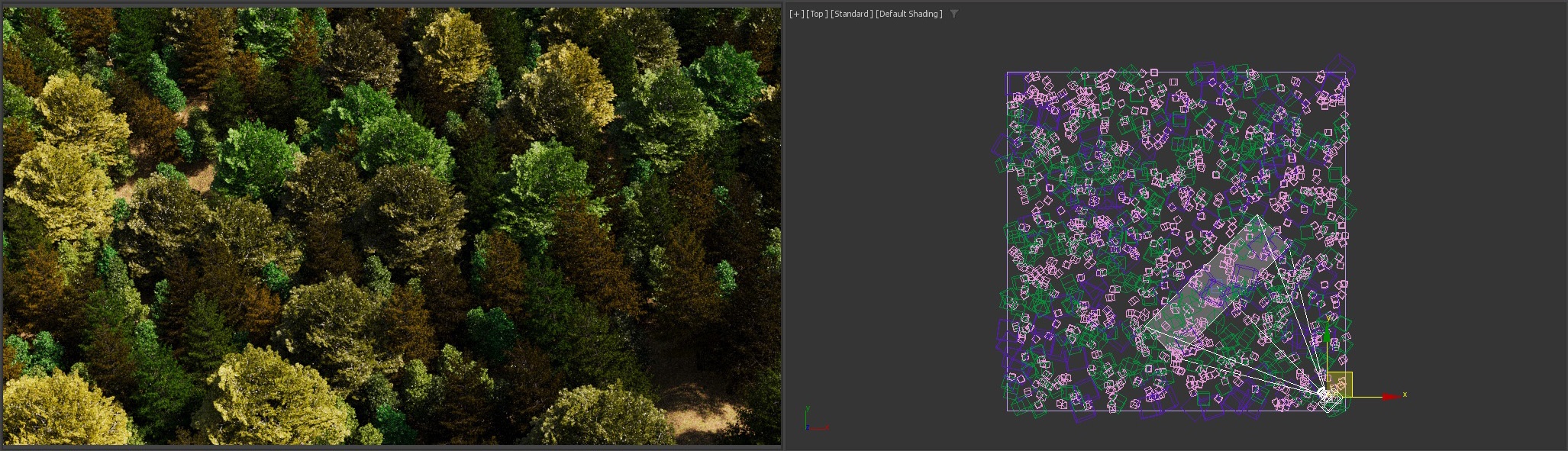Click the green Y-axis arrow of move gizmo
The width and height of the screenshot is (1568, 451).
(1327, 333)
